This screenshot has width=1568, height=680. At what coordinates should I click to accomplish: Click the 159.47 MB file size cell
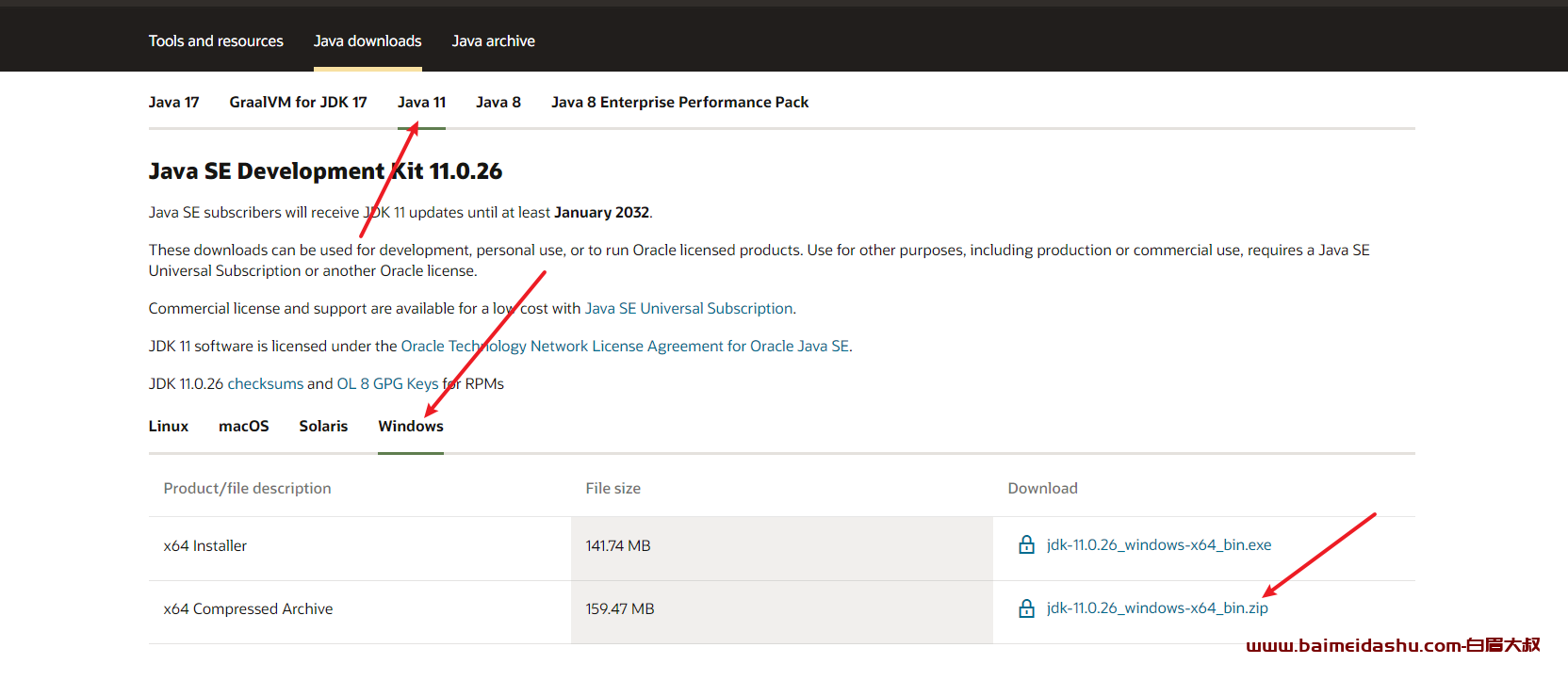pyautogui.click(x=782, y=612)
